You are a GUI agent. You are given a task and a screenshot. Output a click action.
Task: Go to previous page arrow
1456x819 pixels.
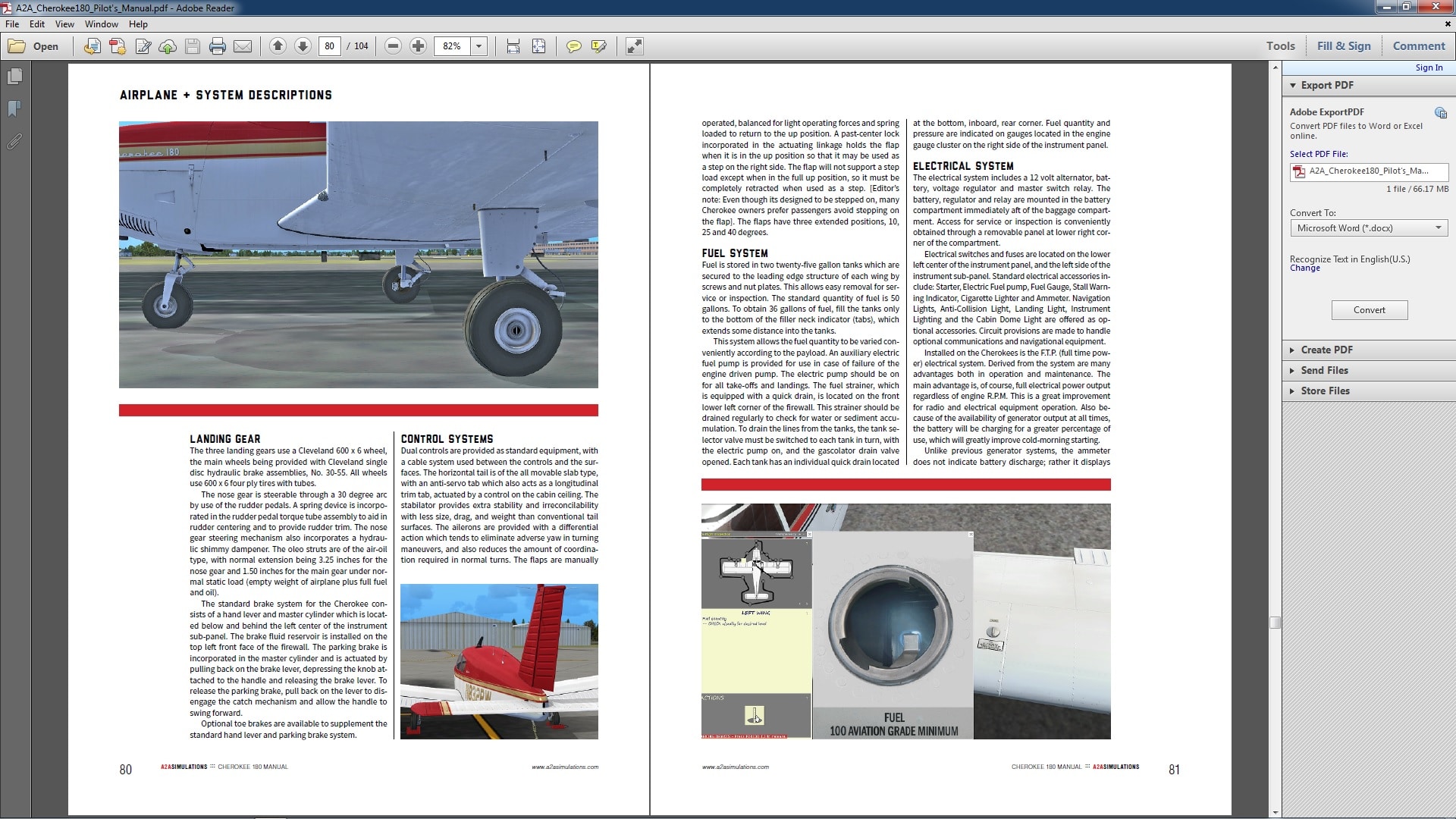(278, 46)
